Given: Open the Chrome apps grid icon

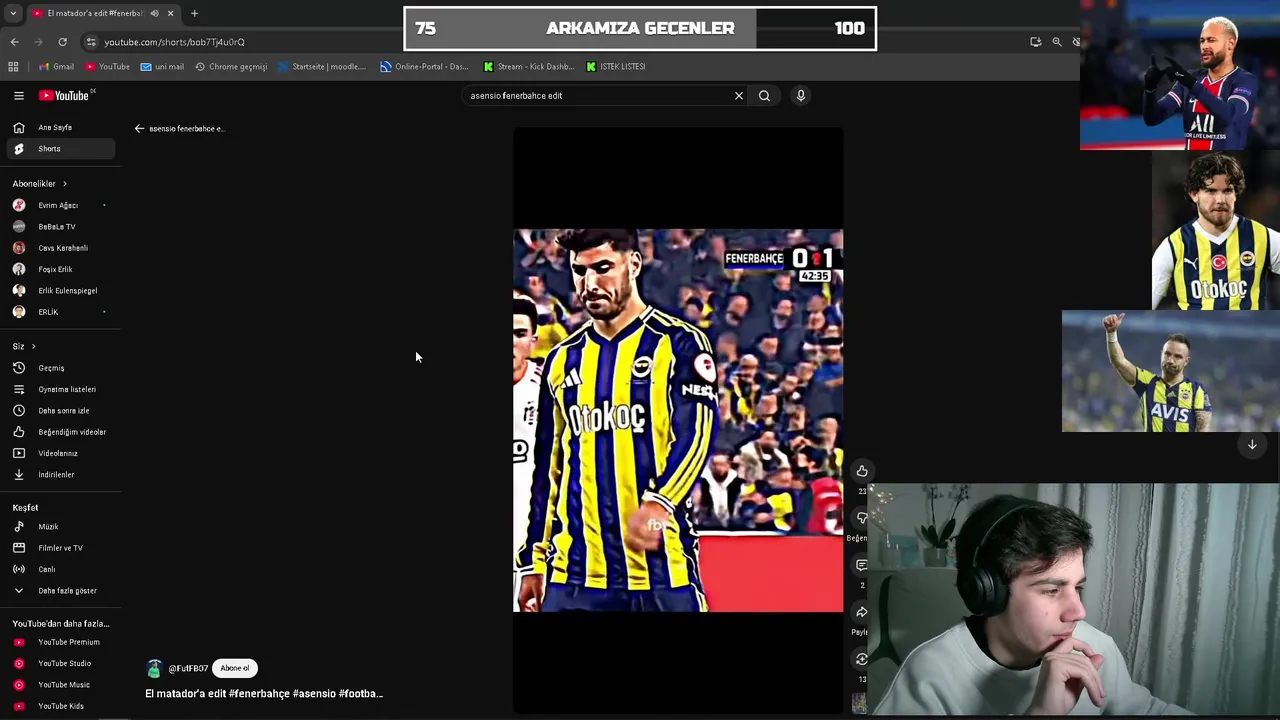Looking at the screenshot, I should [13, 67].
